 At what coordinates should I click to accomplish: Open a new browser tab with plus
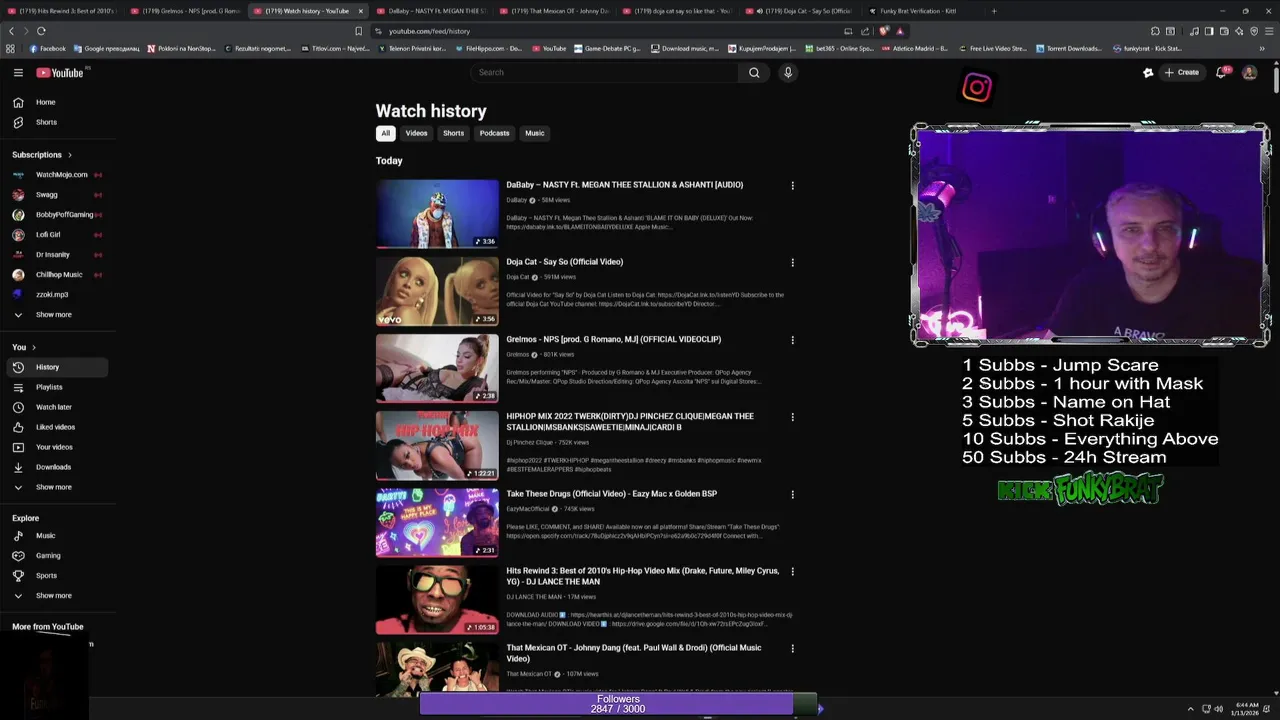click(x=993, y=11)
